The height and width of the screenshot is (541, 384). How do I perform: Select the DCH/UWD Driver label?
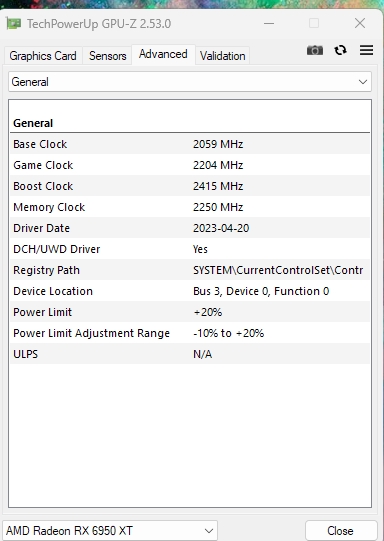click(57, 249)
